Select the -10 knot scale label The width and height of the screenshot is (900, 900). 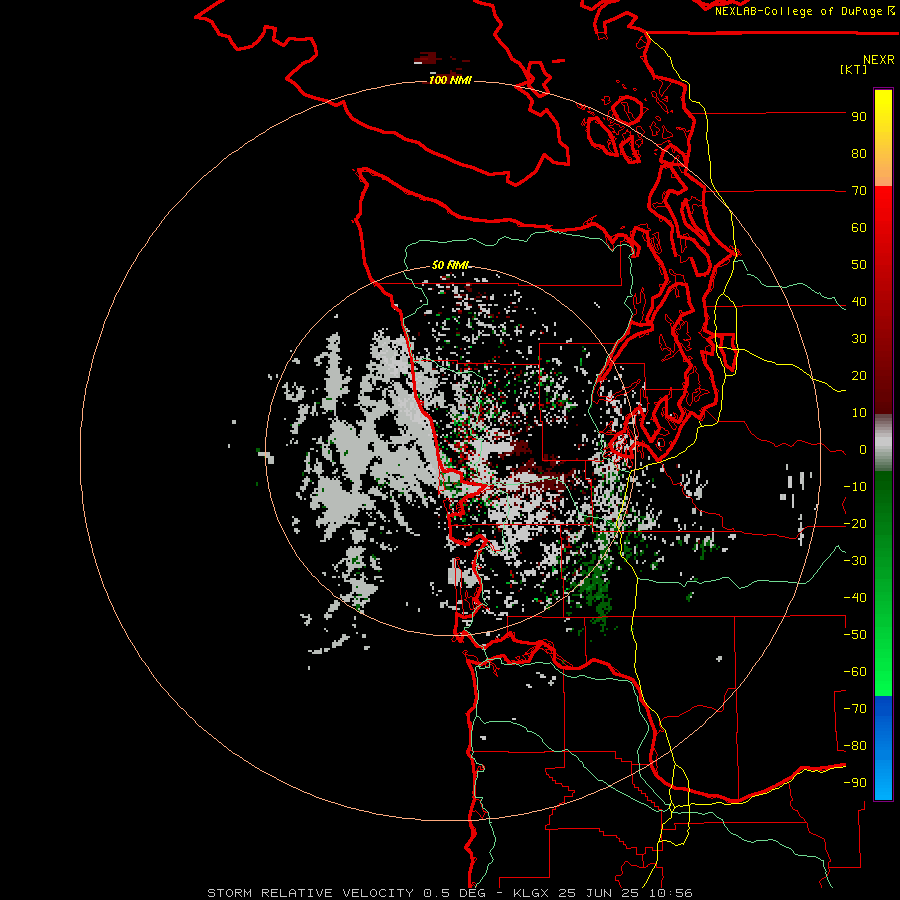tap(855, 487)
